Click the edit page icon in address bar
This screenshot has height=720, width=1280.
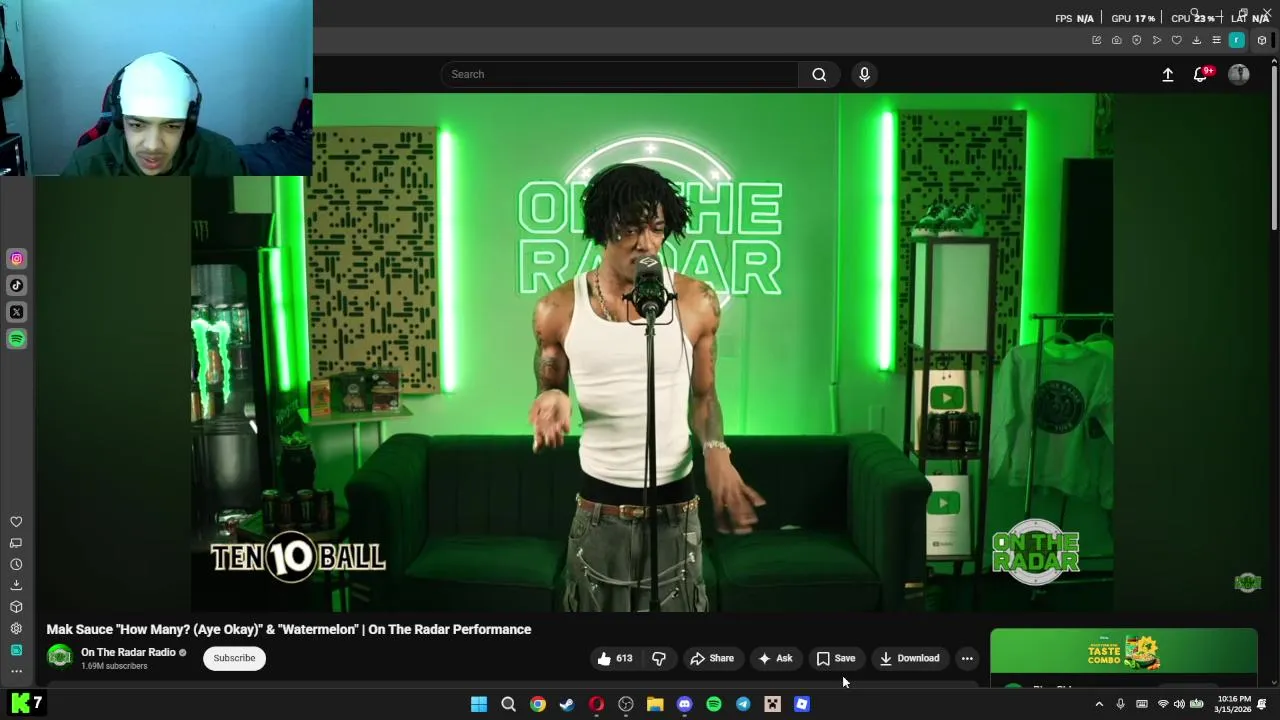1096,40
